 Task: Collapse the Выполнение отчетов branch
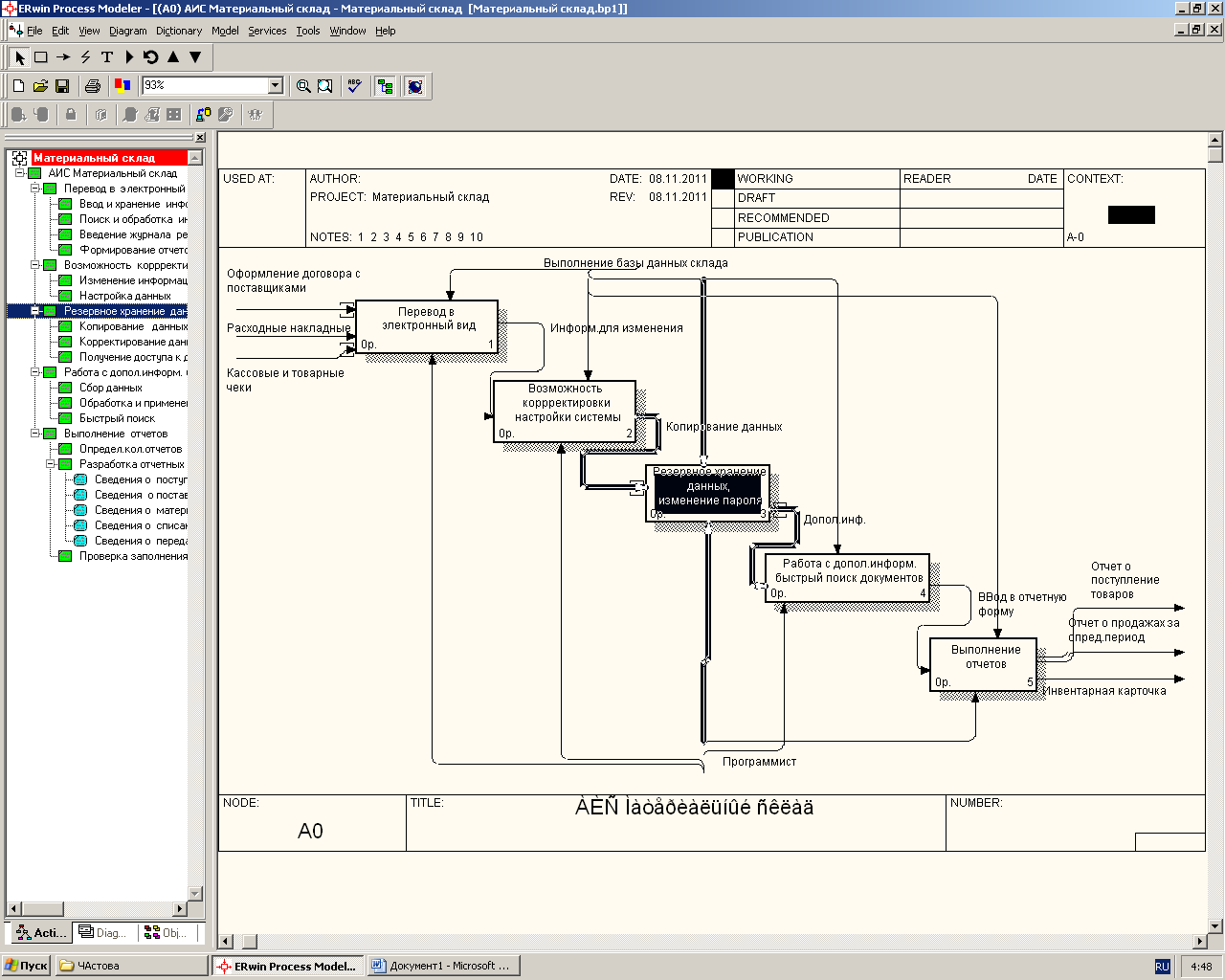34,434
